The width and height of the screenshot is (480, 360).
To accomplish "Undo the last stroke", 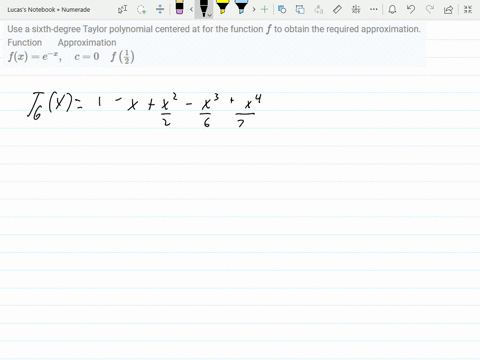I will click(x=411, y=9).
